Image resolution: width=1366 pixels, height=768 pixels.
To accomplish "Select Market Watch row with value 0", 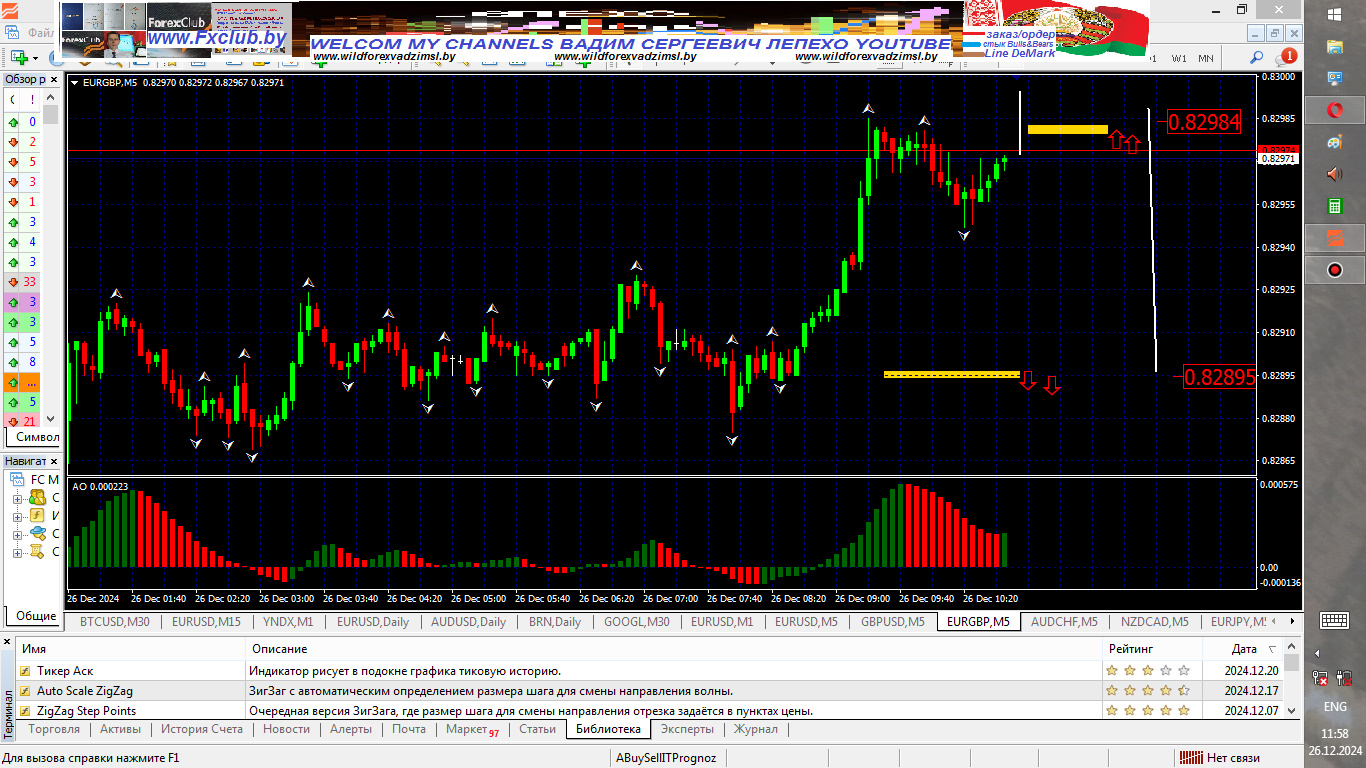I will (23, 122).
